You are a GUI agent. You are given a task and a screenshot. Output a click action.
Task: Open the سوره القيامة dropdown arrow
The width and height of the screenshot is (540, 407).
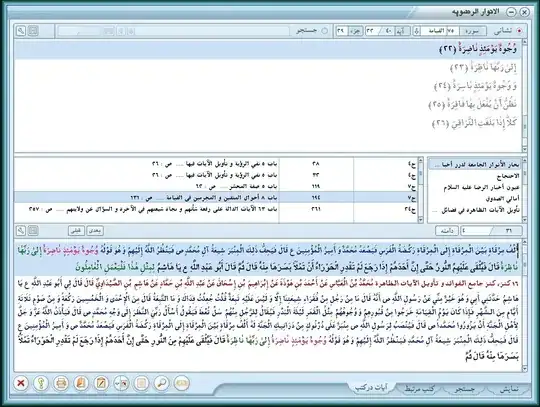(417, 31)
